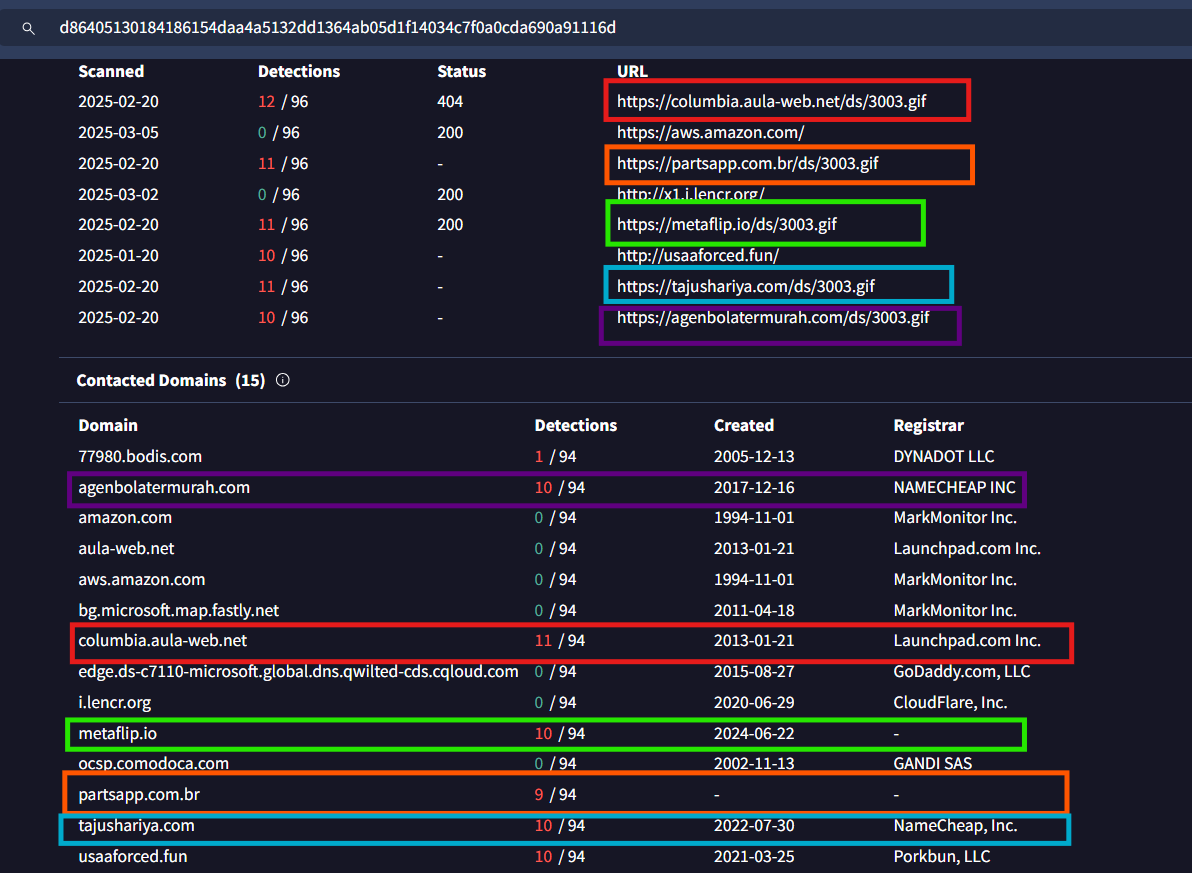Click the DYNADOT LLC registrar cell

[x=943, y=456]
